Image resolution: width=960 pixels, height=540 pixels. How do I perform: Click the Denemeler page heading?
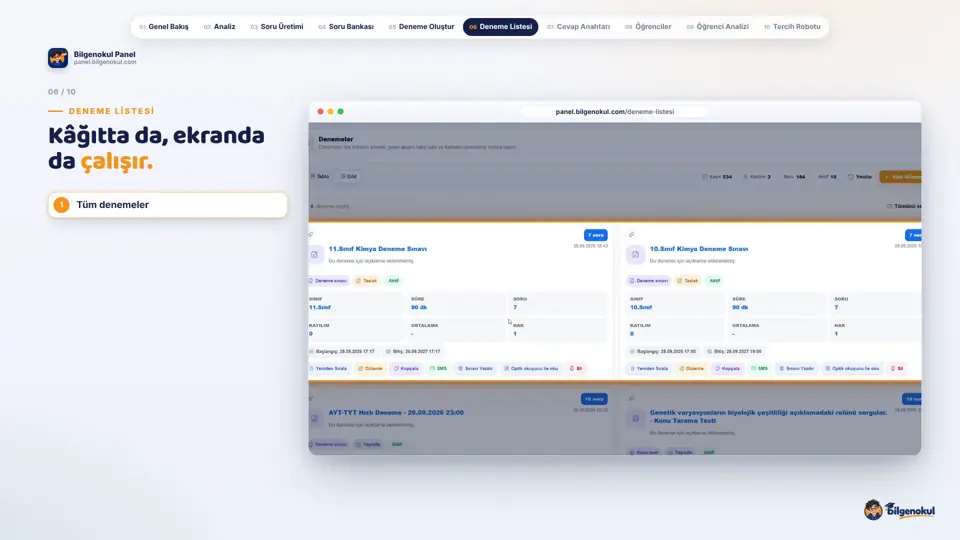tap(336, 139)
